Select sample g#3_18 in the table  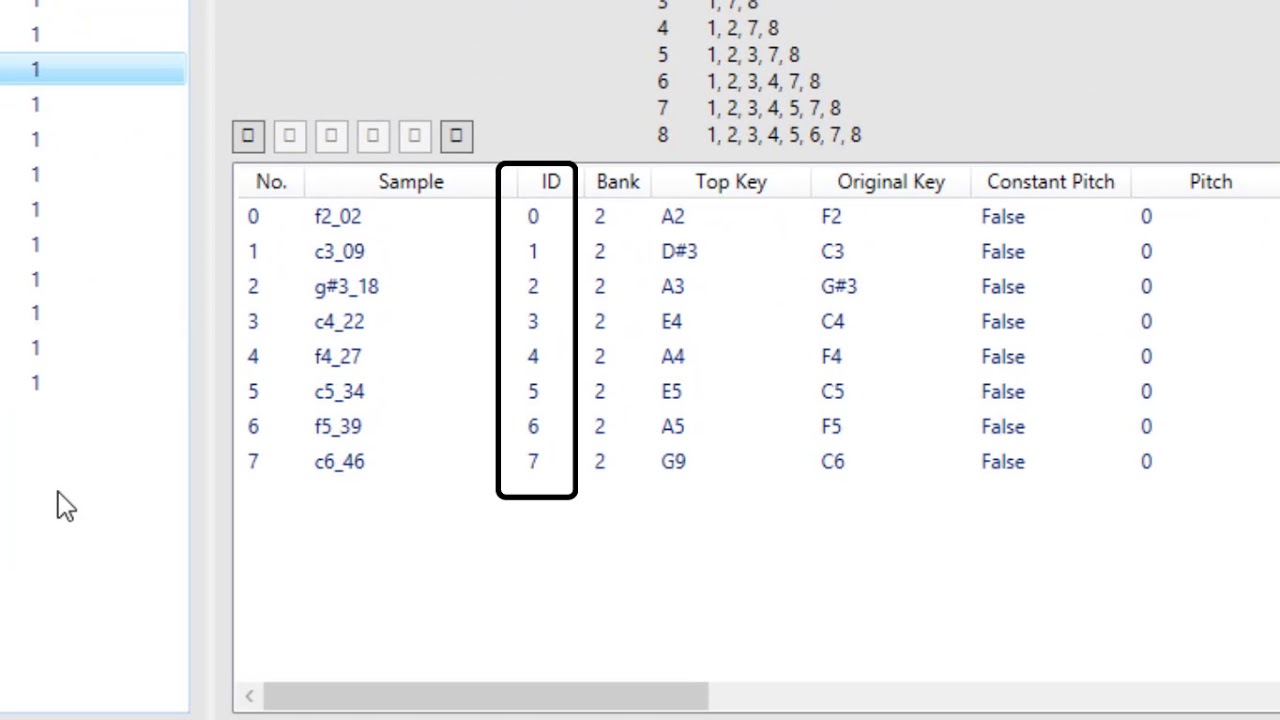click(x=346, y=287)
